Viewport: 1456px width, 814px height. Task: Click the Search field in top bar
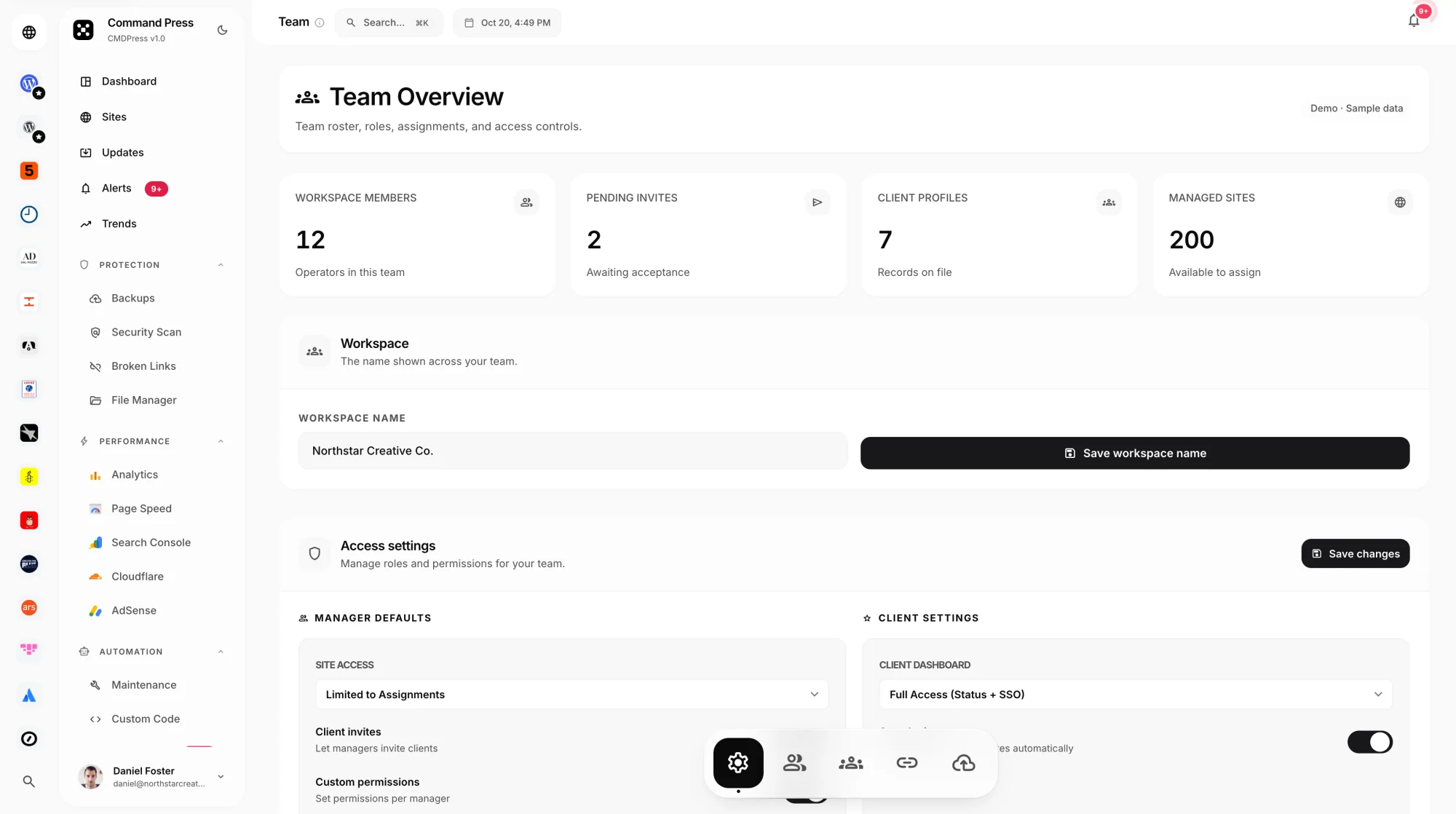389,23
